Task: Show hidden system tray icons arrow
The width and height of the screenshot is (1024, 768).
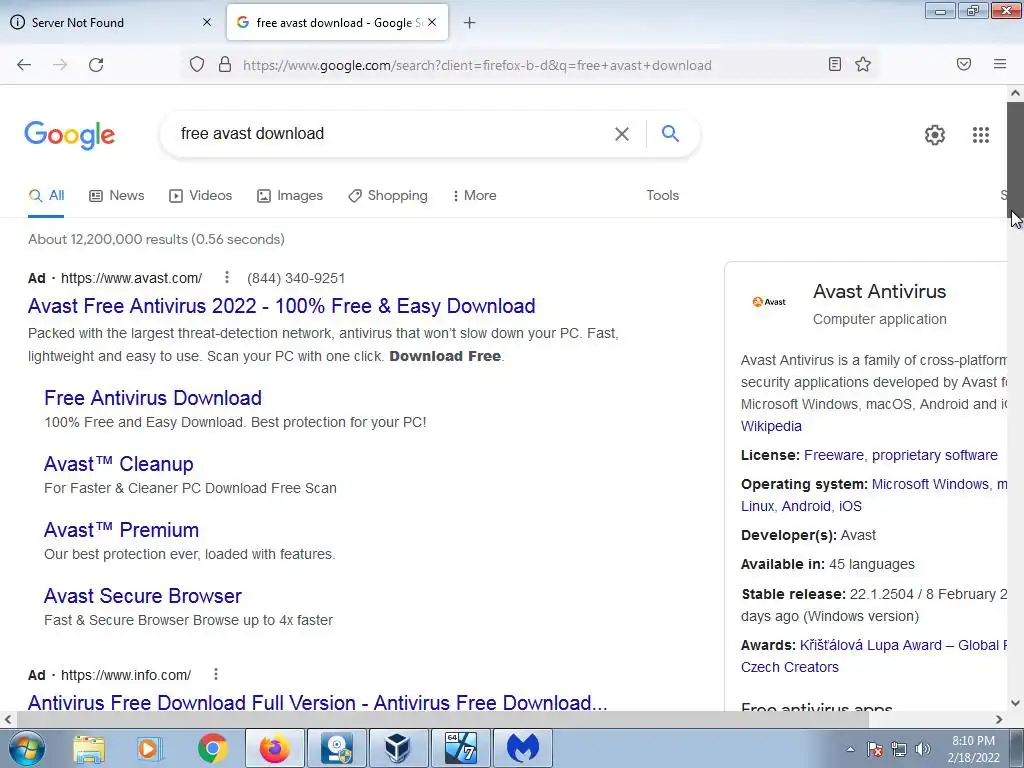Action: (850, 749)
